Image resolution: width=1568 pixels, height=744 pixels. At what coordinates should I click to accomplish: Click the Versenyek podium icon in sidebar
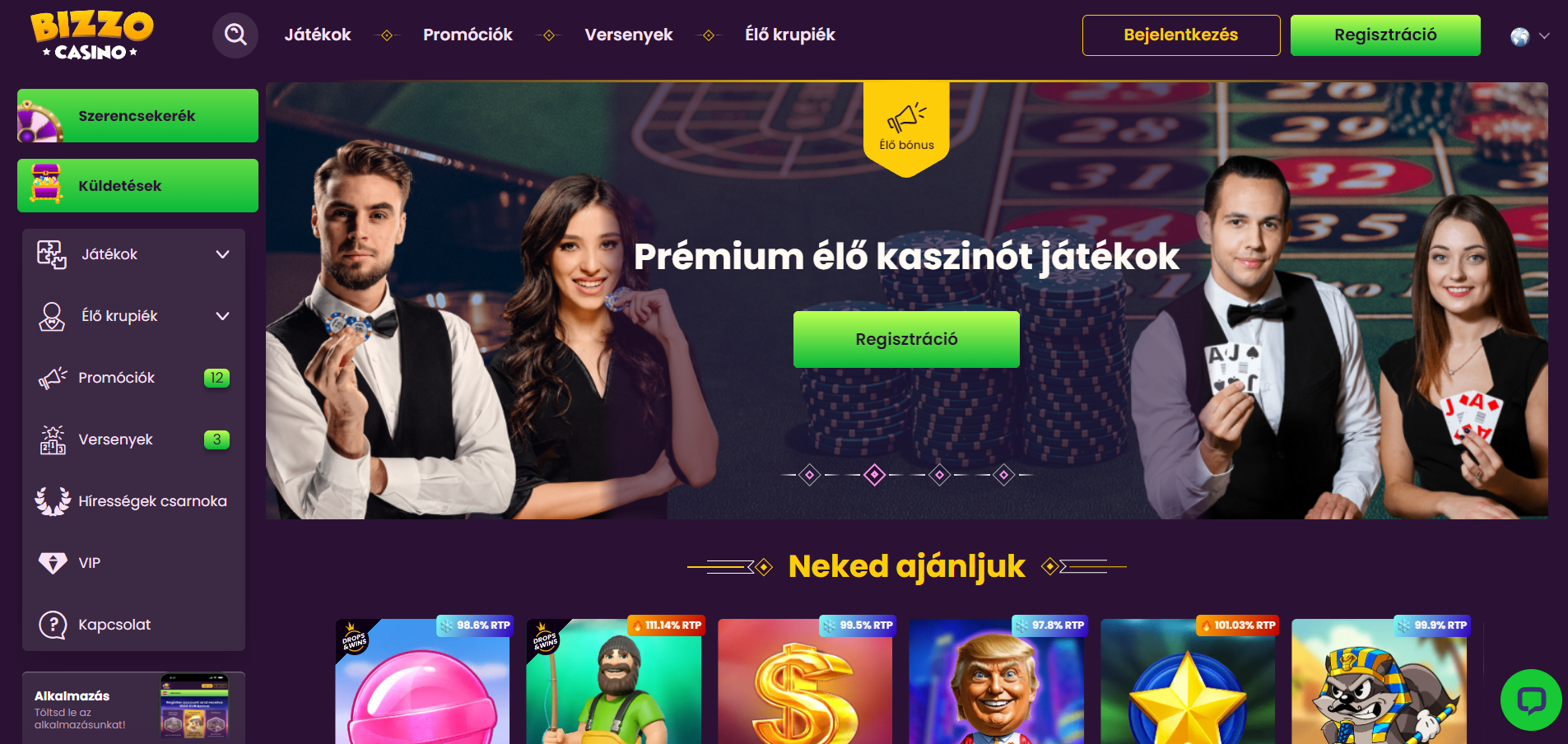53,439
